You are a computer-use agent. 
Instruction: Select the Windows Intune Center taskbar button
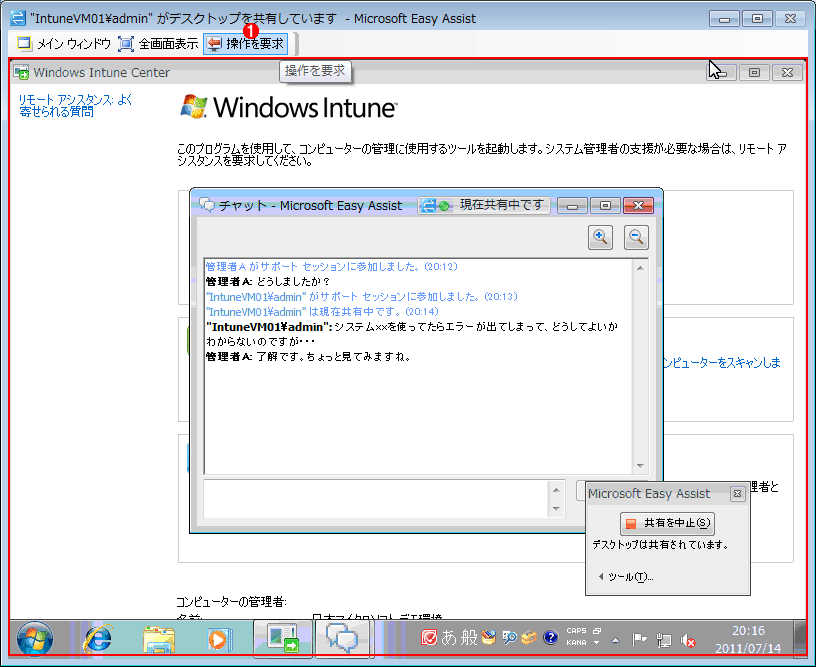283,639
